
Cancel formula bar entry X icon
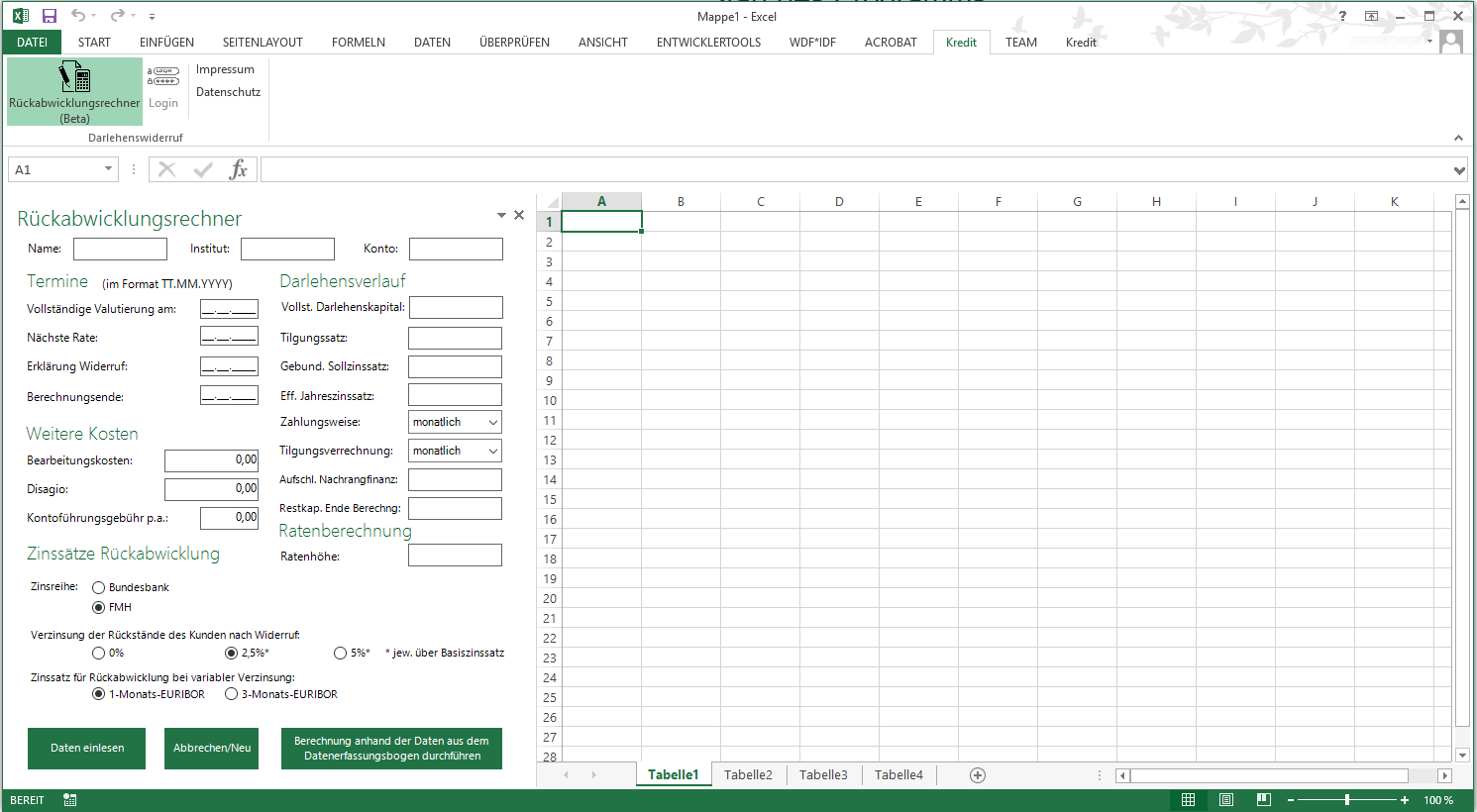pyautogui.click(x=166, y=169)
